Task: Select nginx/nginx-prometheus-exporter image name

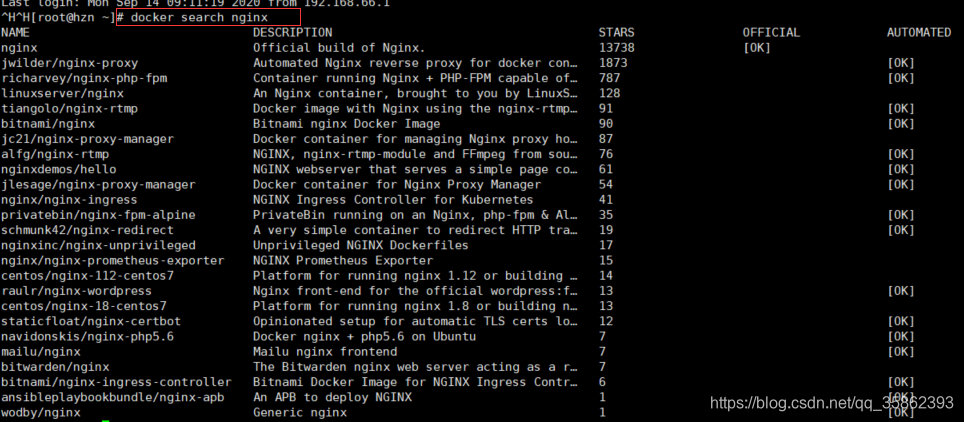Action: pyautogui.click(x=113, y=261)
